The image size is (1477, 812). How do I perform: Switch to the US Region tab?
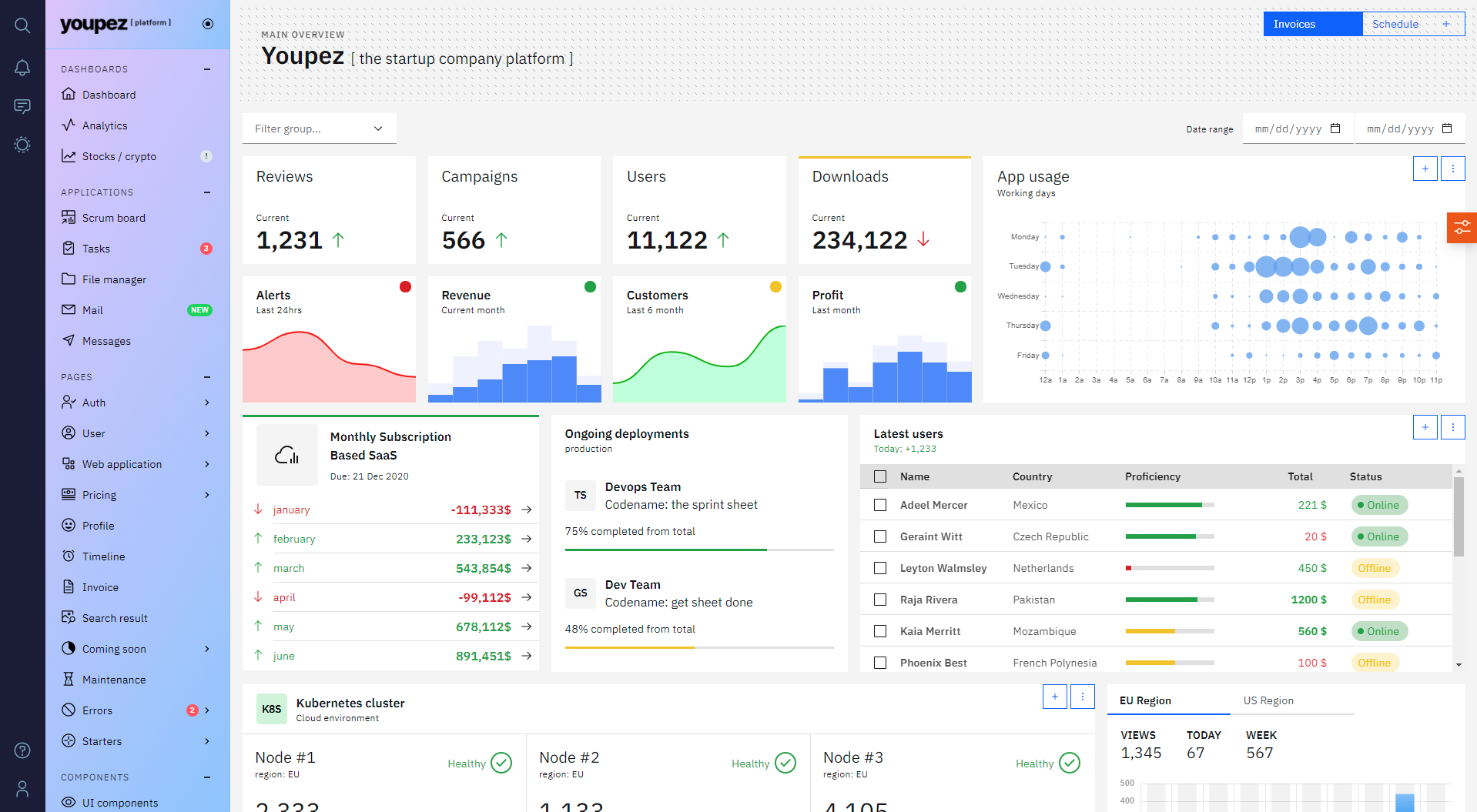click(1268, 700)
